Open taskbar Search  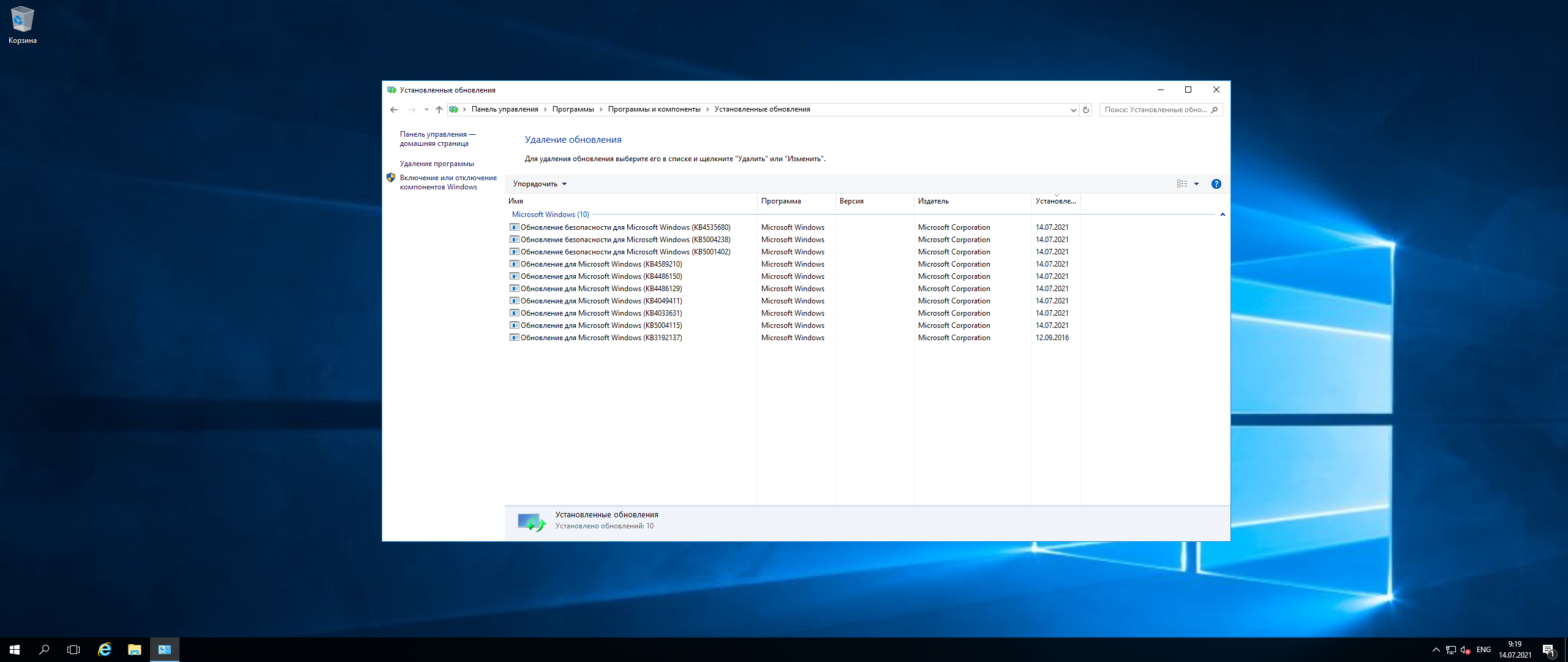pos(44,650)
